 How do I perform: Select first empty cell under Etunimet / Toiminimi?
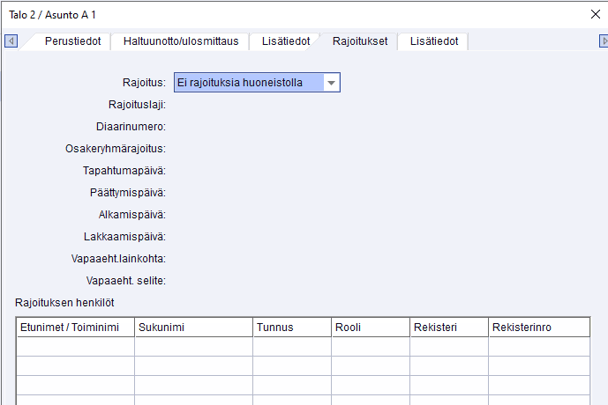click(x=76, y=346)
